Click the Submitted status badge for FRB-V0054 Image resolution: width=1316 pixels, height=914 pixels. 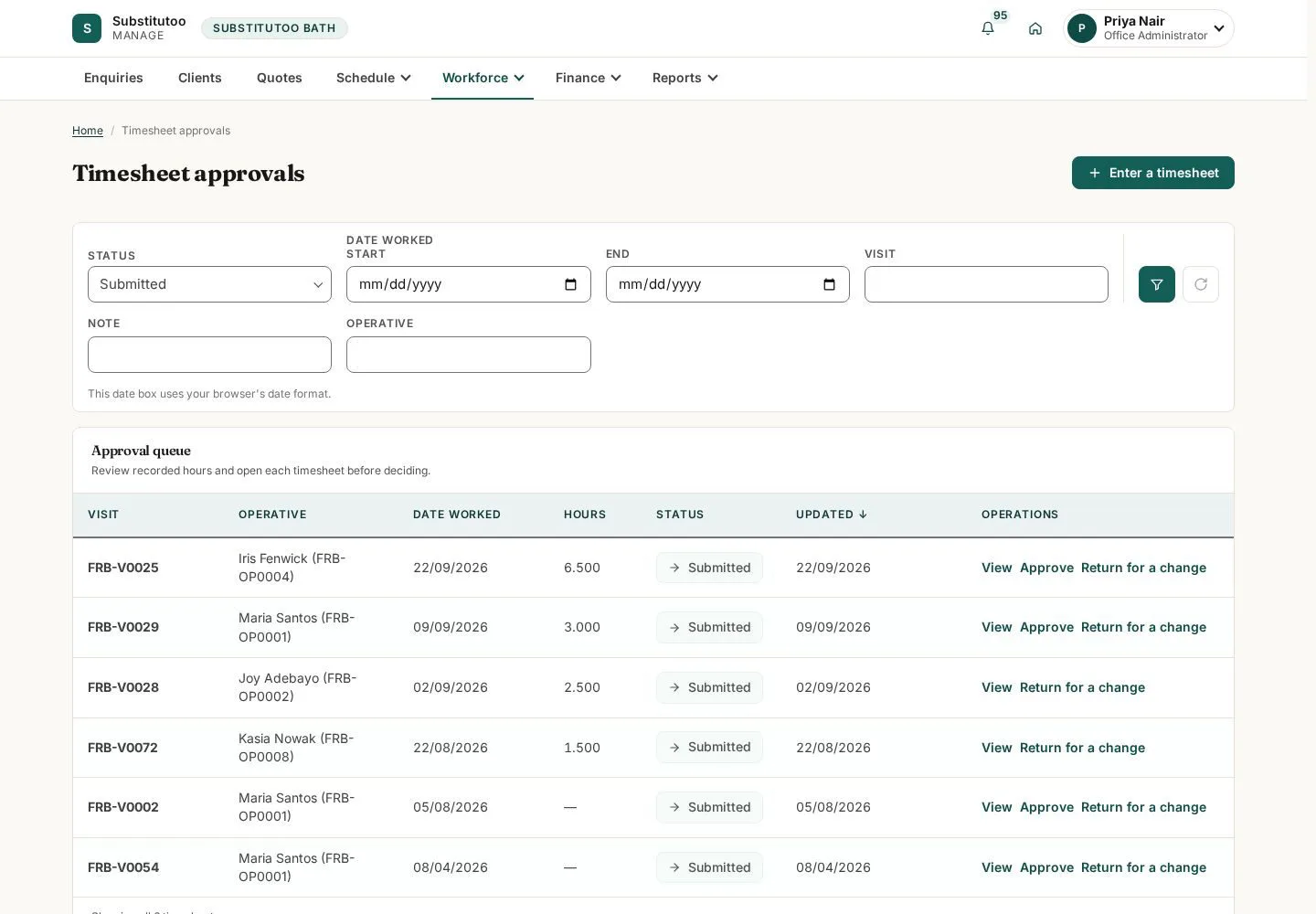[x=709, y=867]
